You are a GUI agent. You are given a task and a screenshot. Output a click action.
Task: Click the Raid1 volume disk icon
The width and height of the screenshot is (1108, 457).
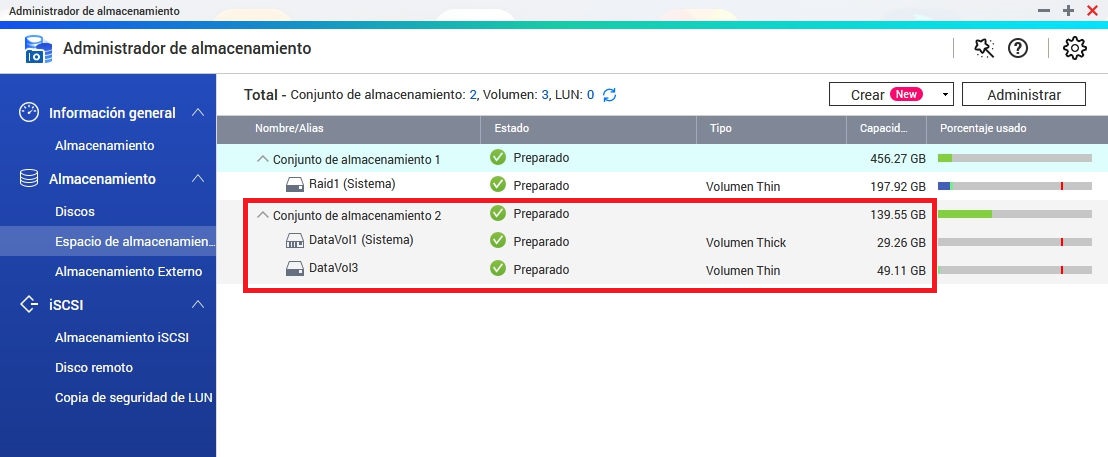295,185
